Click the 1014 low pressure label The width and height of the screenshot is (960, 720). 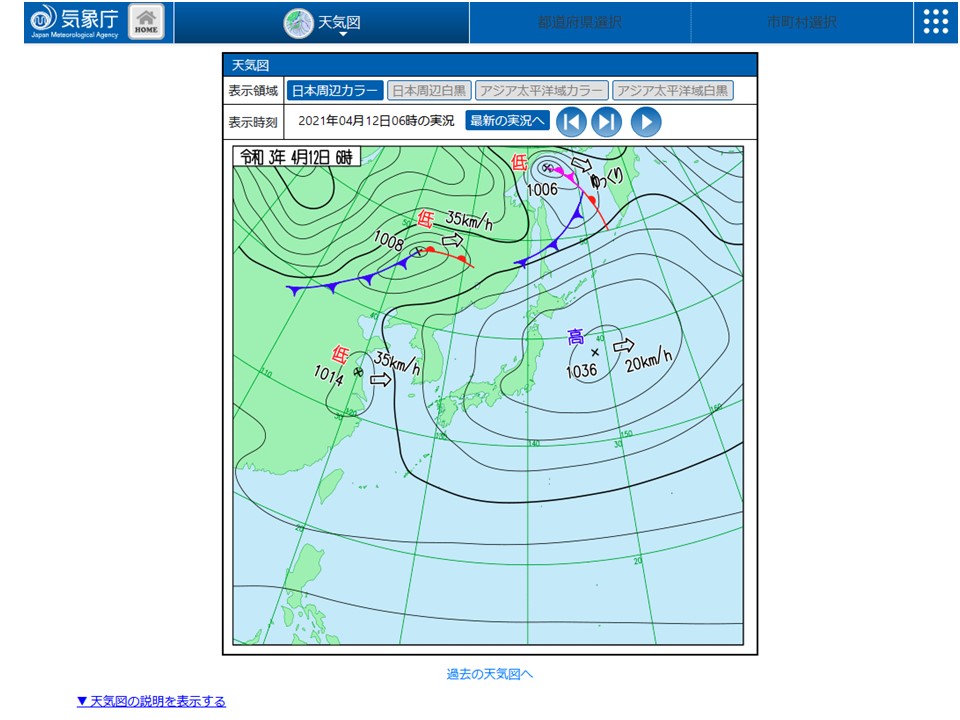[328, 375]
